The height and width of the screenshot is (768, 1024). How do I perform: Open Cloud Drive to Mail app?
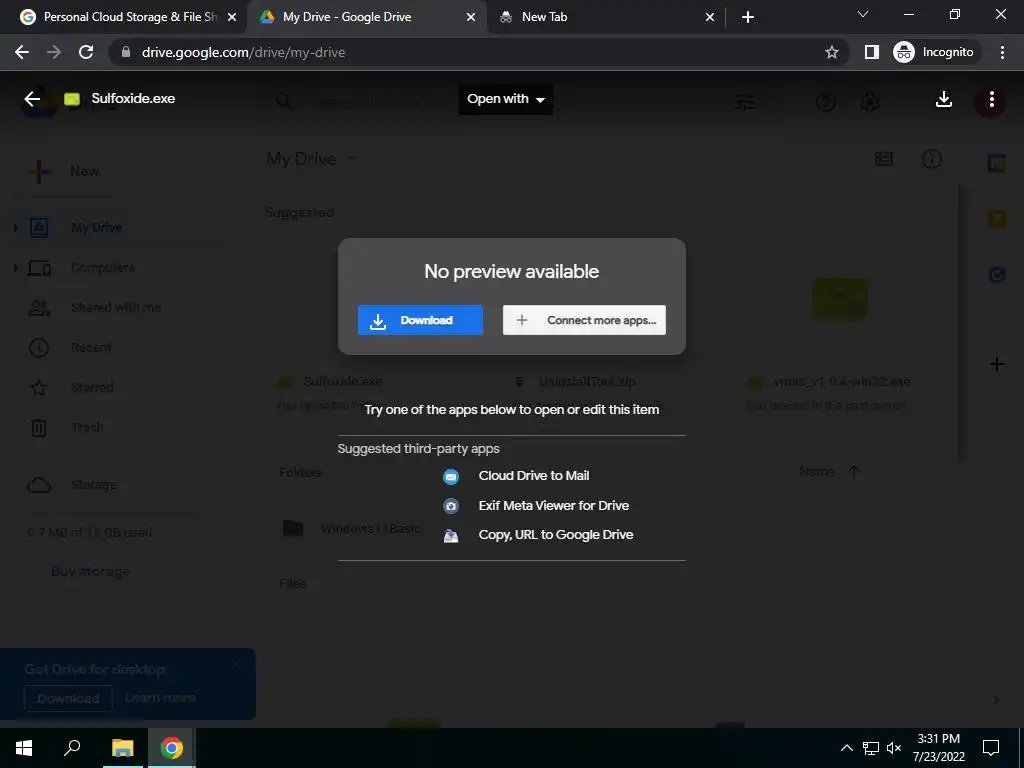click(x=534, y=475)
